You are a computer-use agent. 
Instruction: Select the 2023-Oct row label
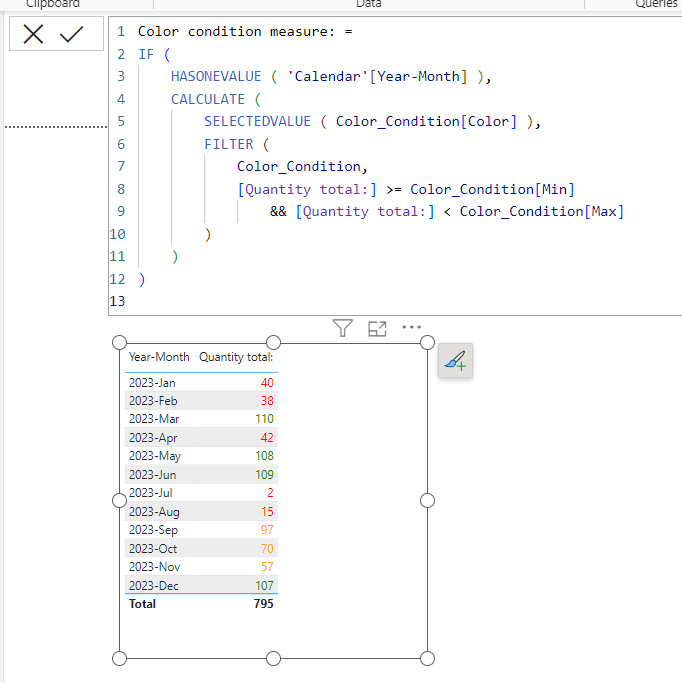(153, 549)
